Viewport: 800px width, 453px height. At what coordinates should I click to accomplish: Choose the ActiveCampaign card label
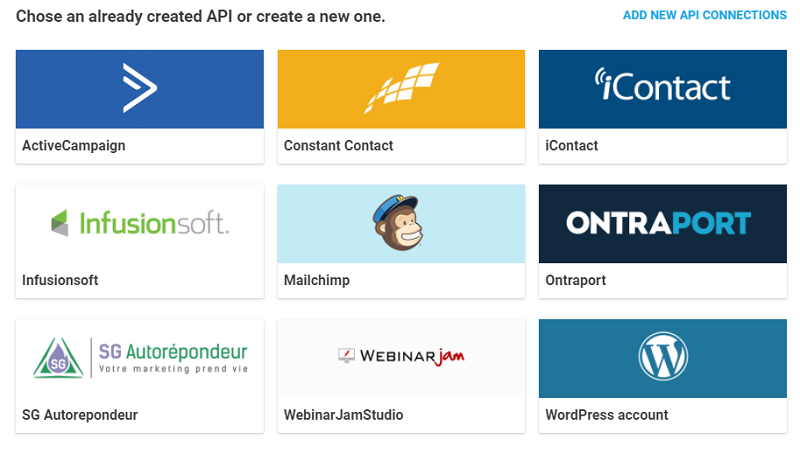[x=73, y=146]
